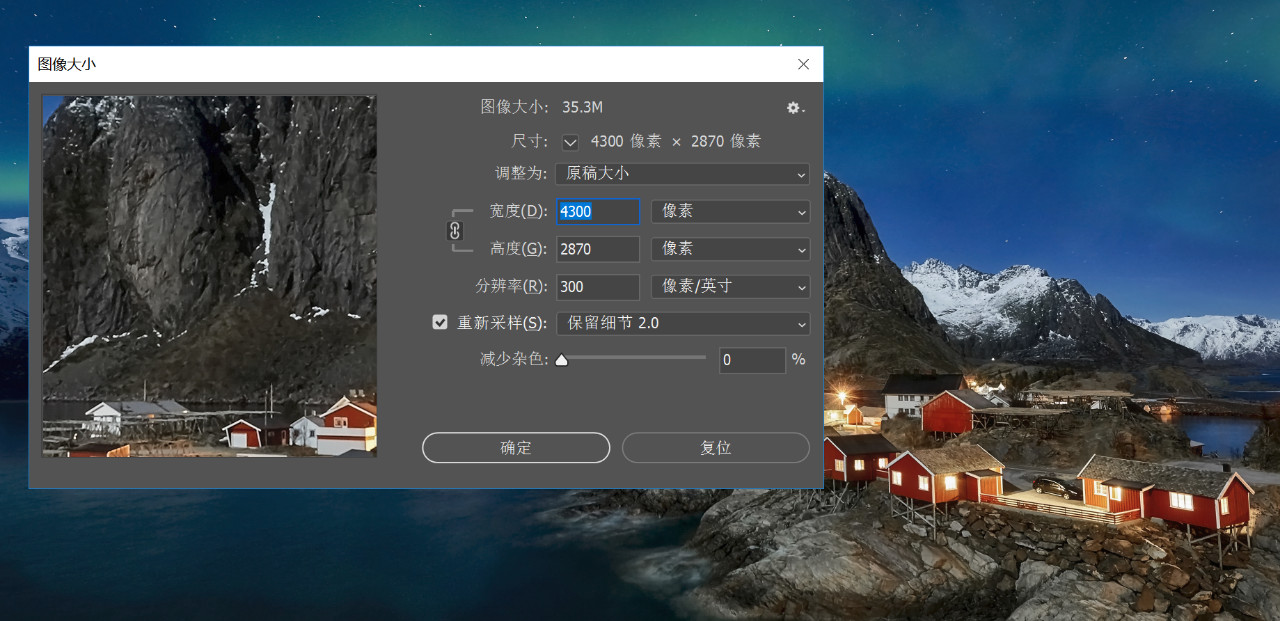1280x621 pixels.
Task: Click the 减少杂色 percentage field
Action: click(x=751, y=360)
